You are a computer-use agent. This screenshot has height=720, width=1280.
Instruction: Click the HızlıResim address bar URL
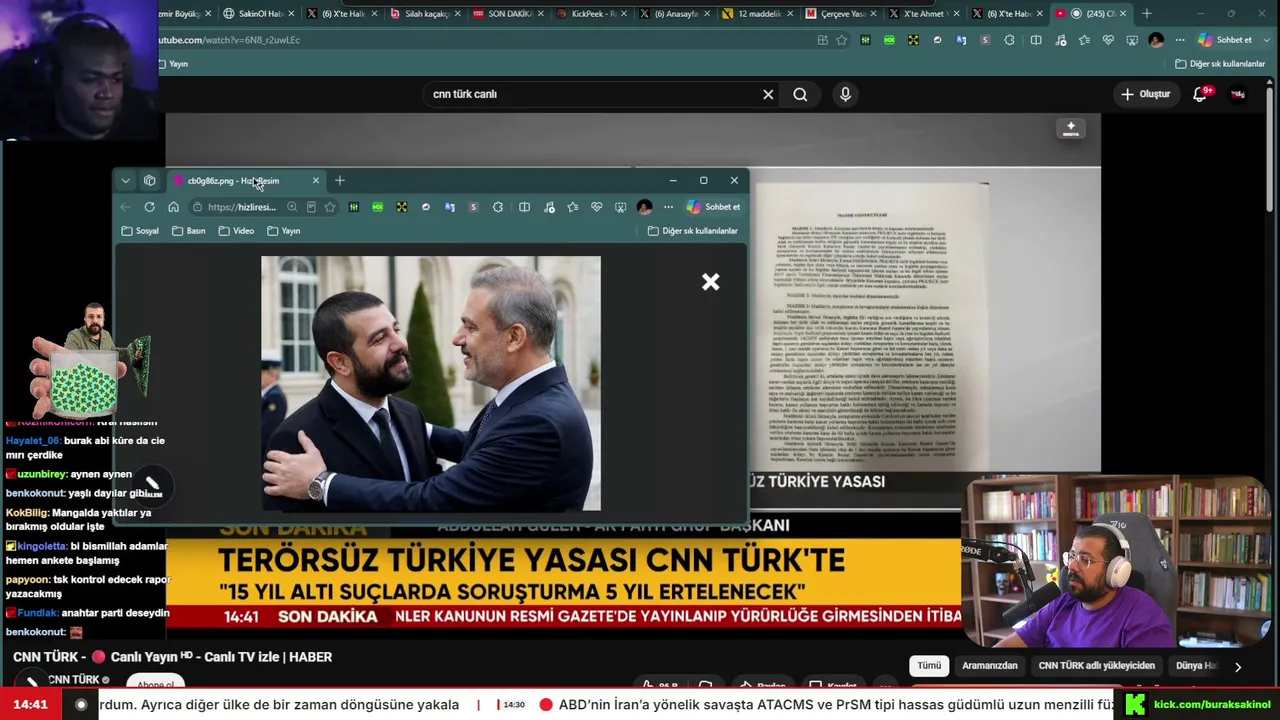[241, 207]
